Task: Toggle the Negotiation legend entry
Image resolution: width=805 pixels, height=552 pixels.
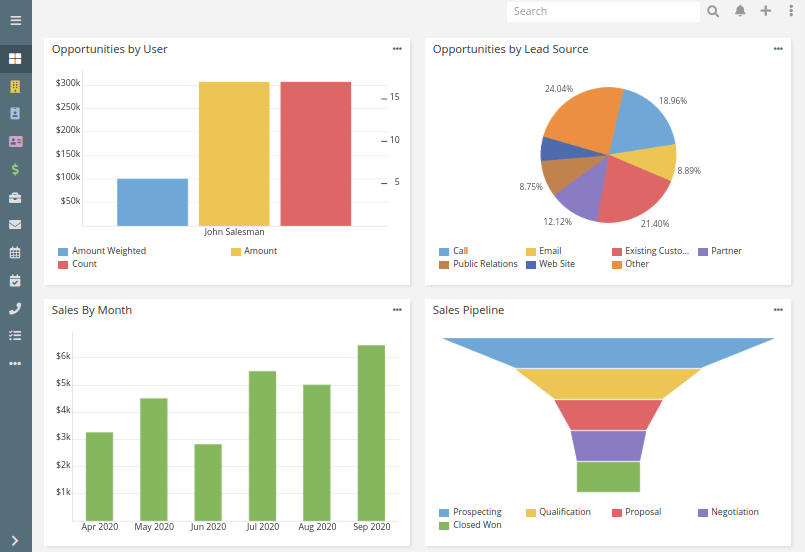Action: pos(729,512)
